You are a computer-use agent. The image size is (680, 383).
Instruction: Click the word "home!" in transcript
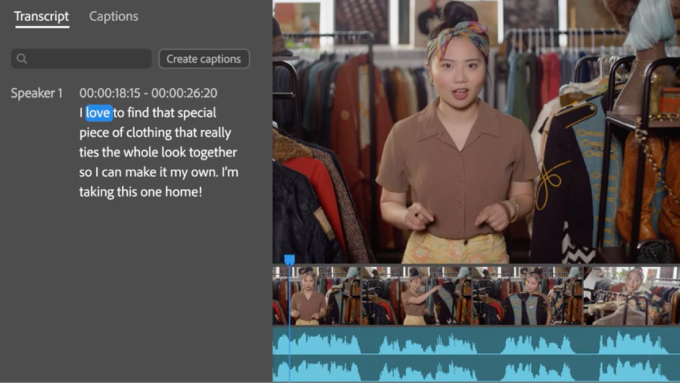[183, 192]
